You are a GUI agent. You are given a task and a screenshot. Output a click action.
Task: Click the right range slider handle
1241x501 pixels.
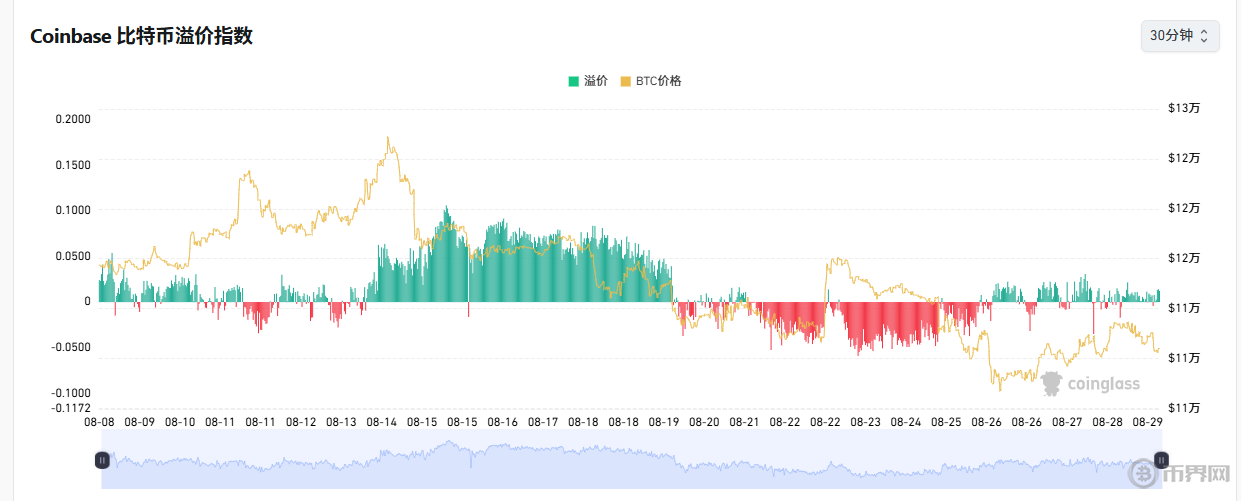[x=1161, y=460]
